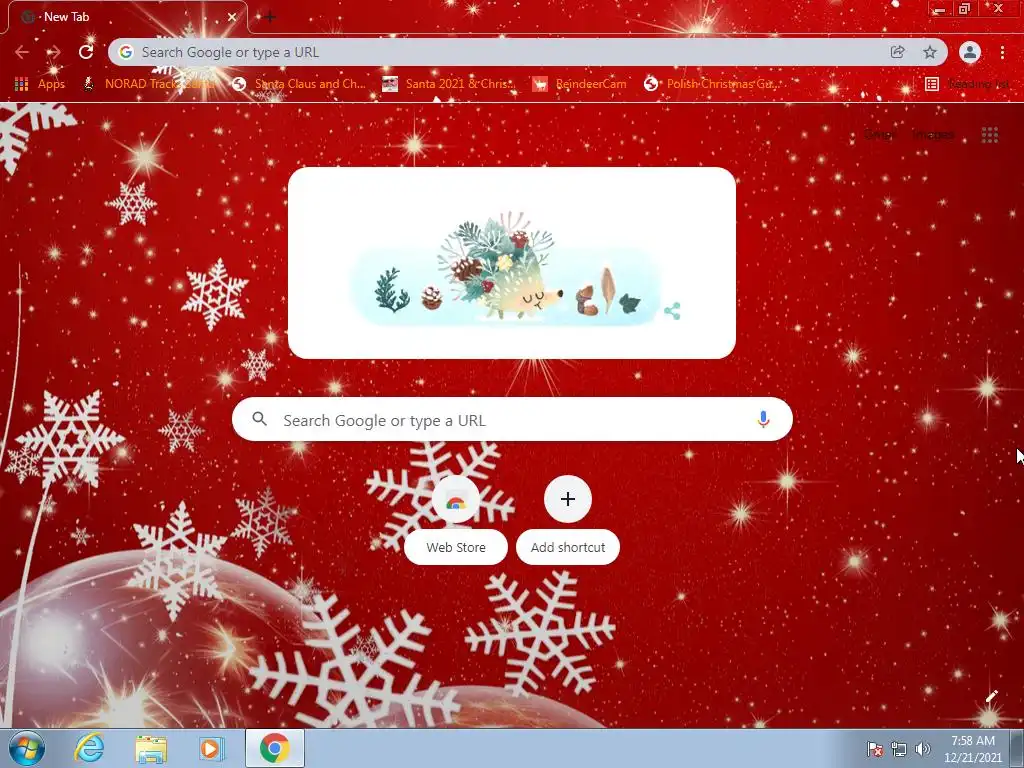Open the Web Store shortcut tile
The image size is (1024, 768).
coord(456,499)
